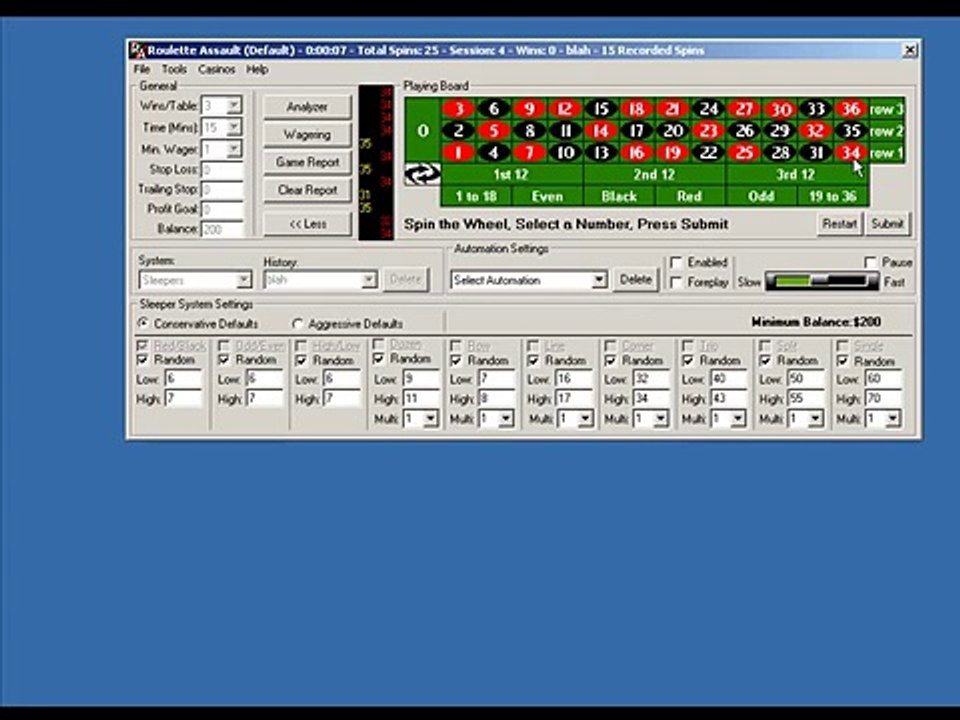Select red number 14 on the board
This screenshot has height=720, width=960.
[601, 131]
